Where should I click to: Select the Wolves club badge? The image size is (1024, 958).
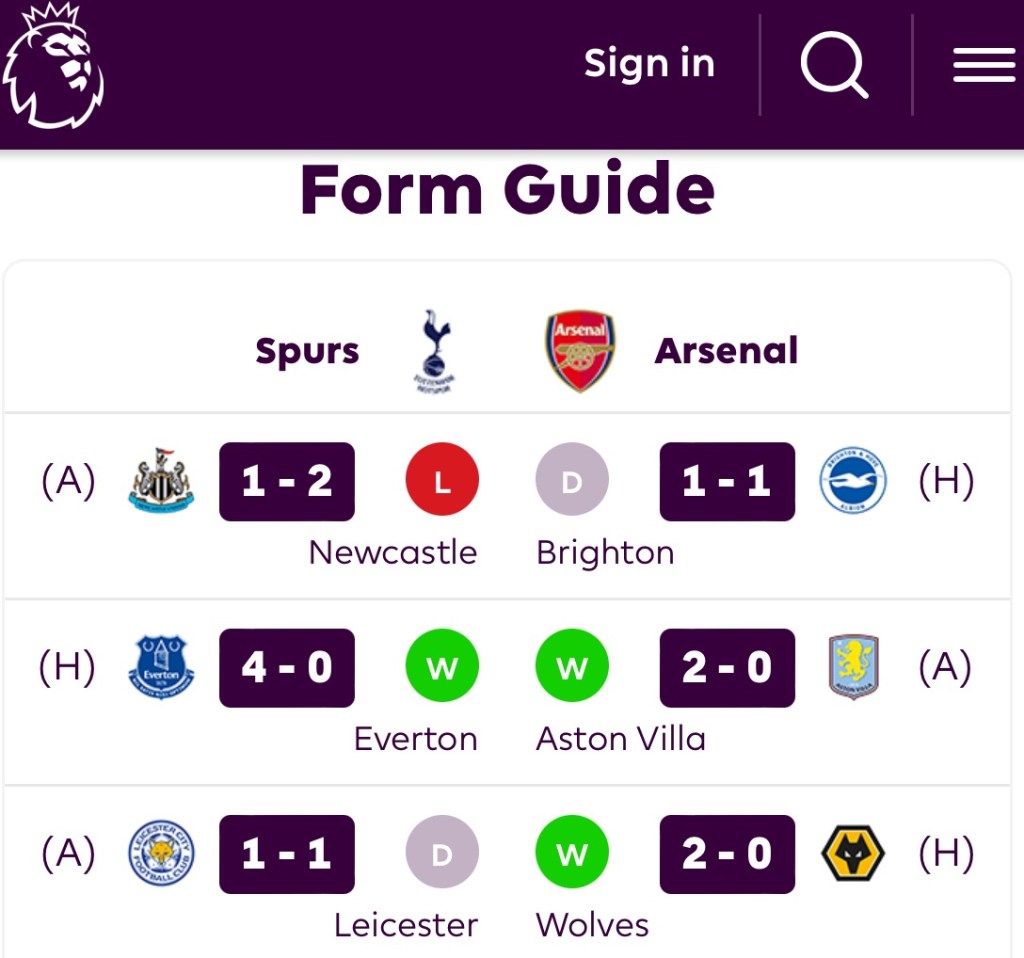coord(853,854)
